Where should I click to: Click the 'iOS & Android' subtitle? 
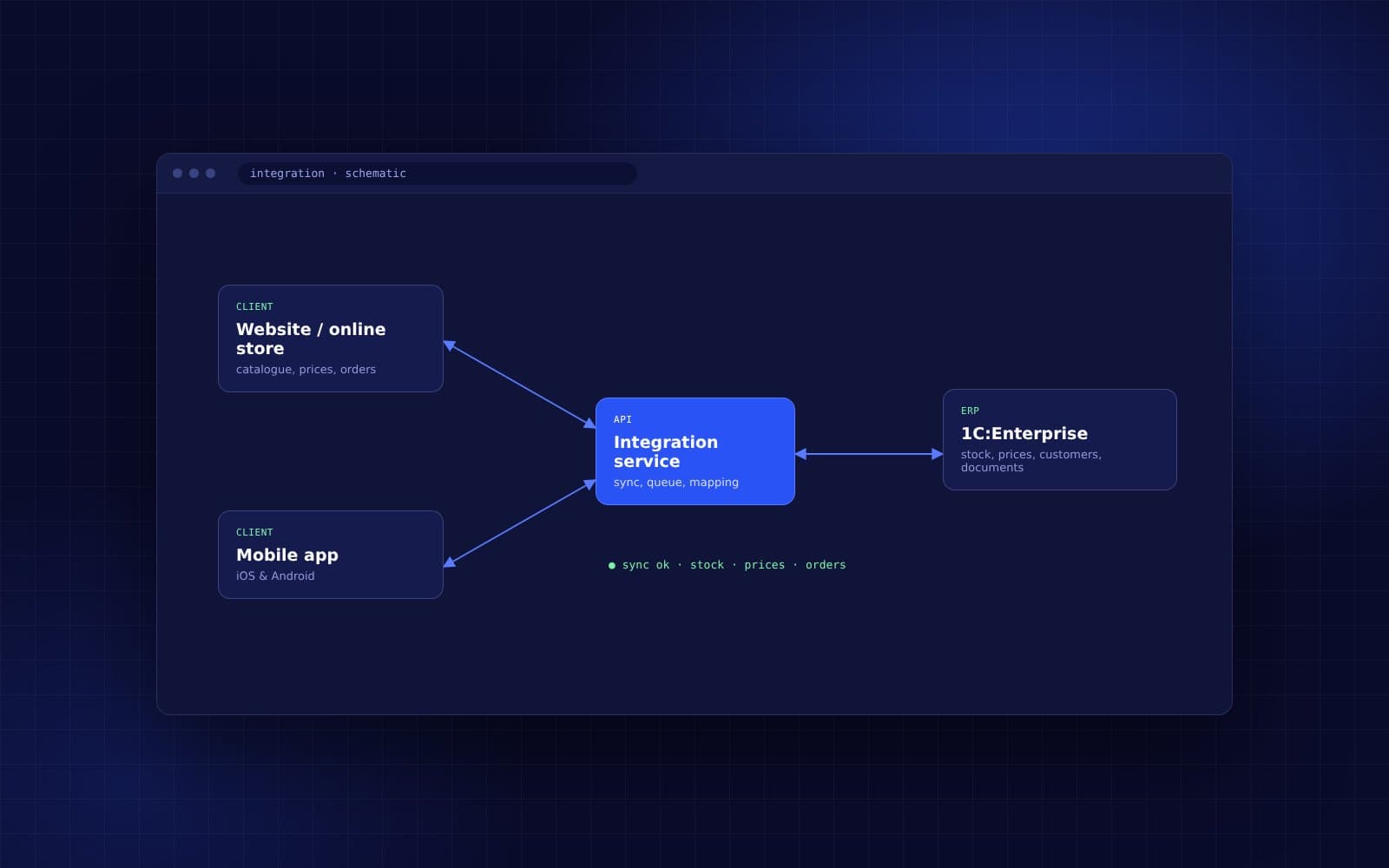(275, 576)
